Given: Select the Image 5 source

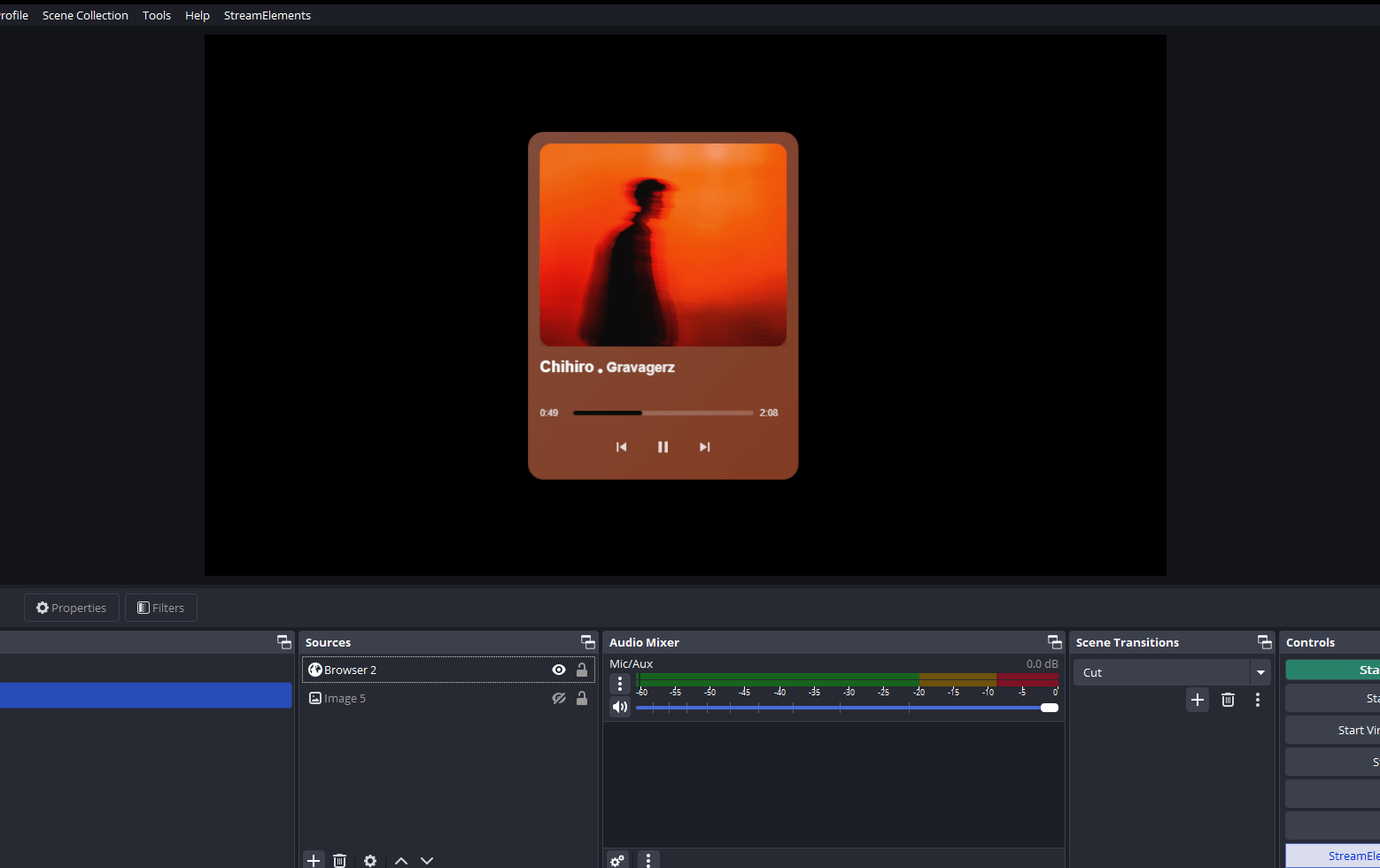Looking at the screenshot, I should click(x=448, y=698).
